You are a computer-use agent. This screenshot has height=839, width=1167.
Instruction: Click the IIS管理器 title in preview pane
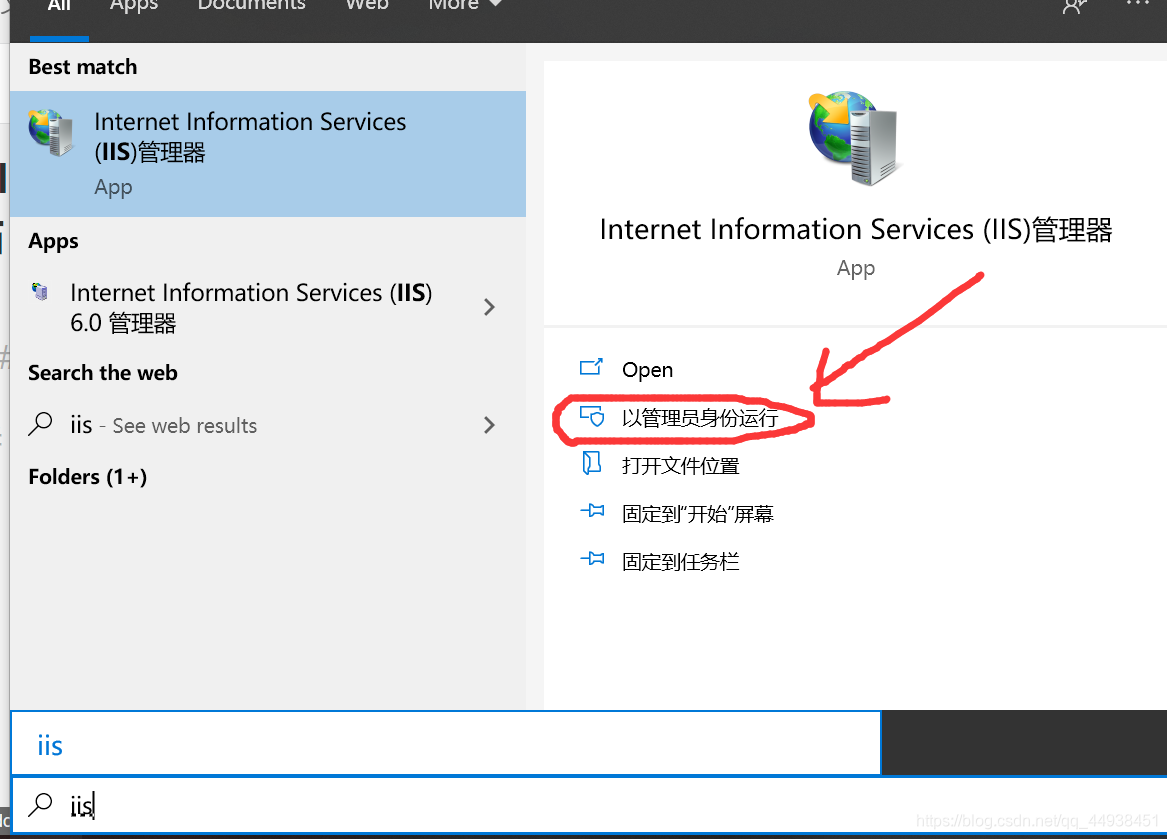click(x=856, y=229)
